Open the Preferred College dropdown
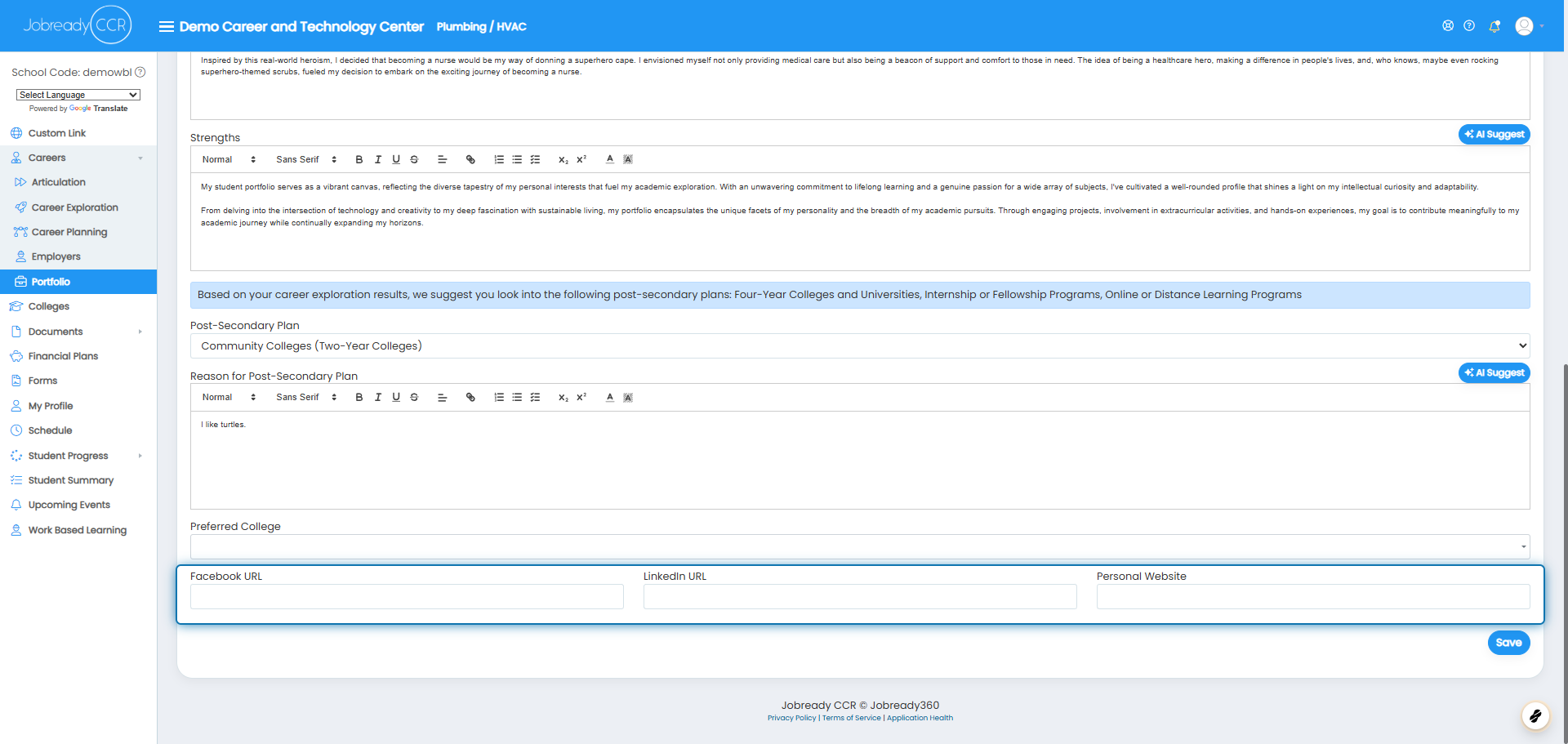The width and height of the screenshot is (1568, 744). click(x=860, y=546)
